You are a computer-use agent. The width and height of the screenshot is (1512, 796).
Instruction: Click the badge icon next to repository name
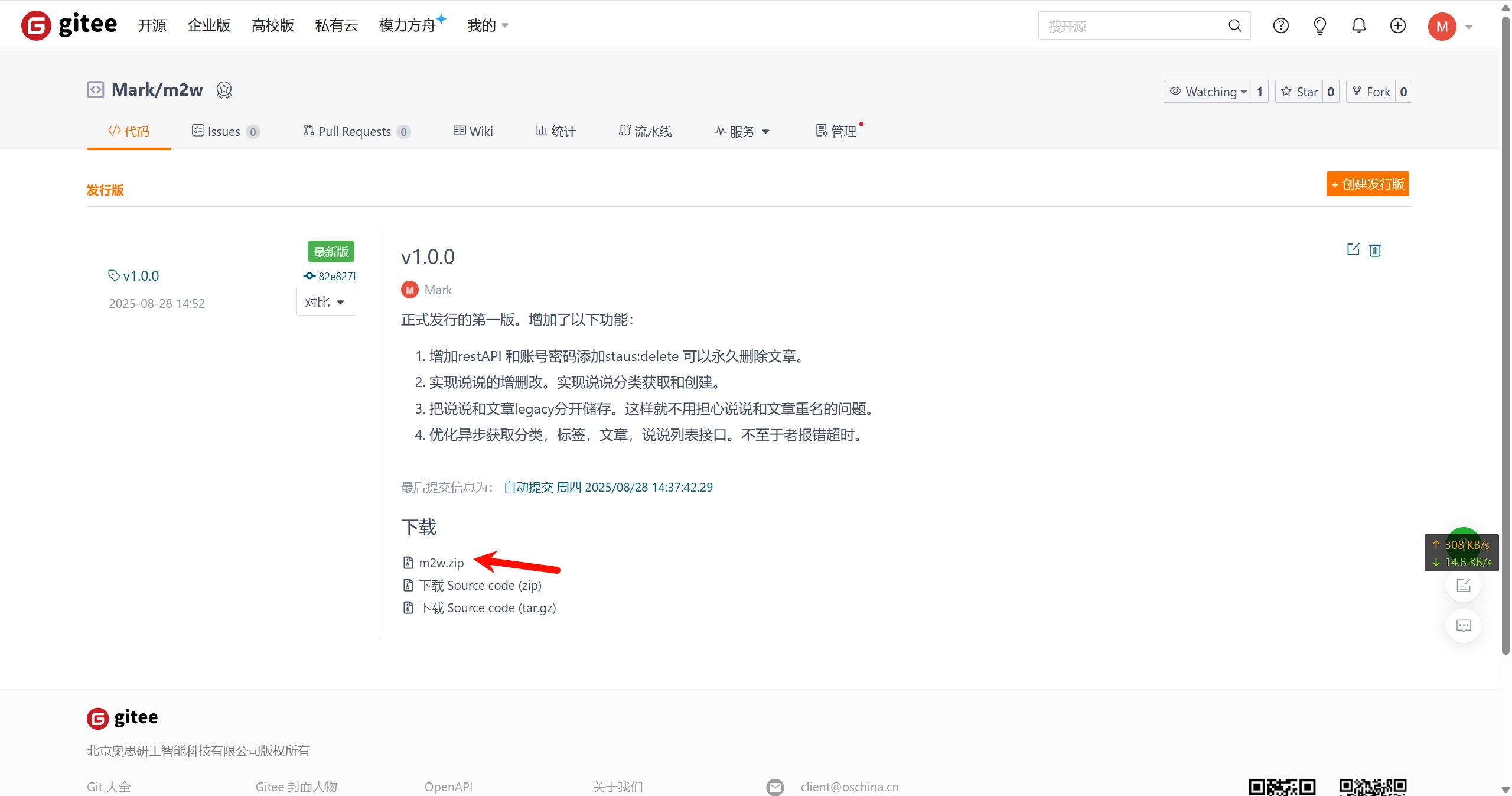(224, 90)
